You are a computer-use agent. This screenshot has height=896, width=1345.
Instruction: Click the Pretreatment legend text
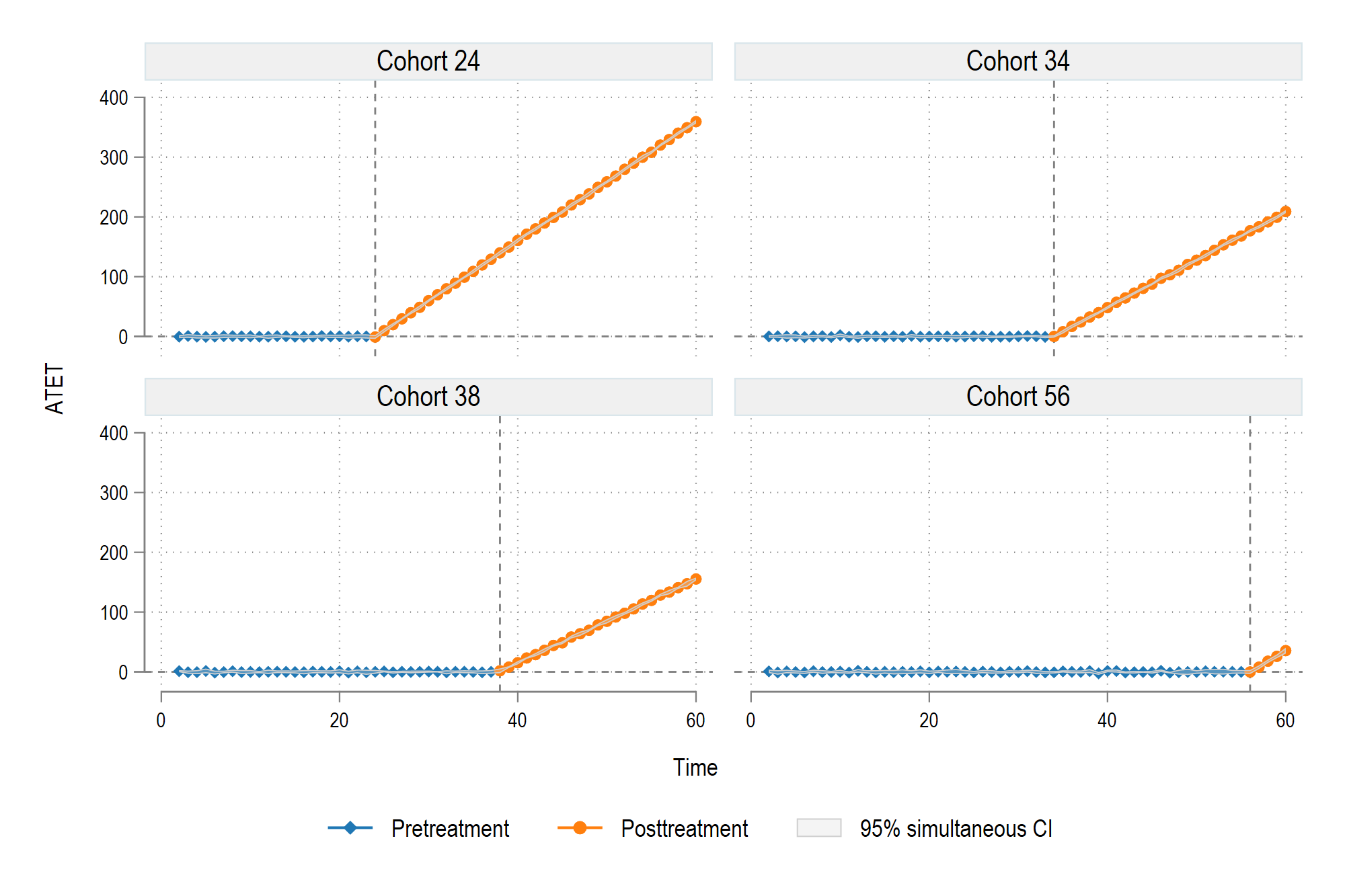[450, 828]
